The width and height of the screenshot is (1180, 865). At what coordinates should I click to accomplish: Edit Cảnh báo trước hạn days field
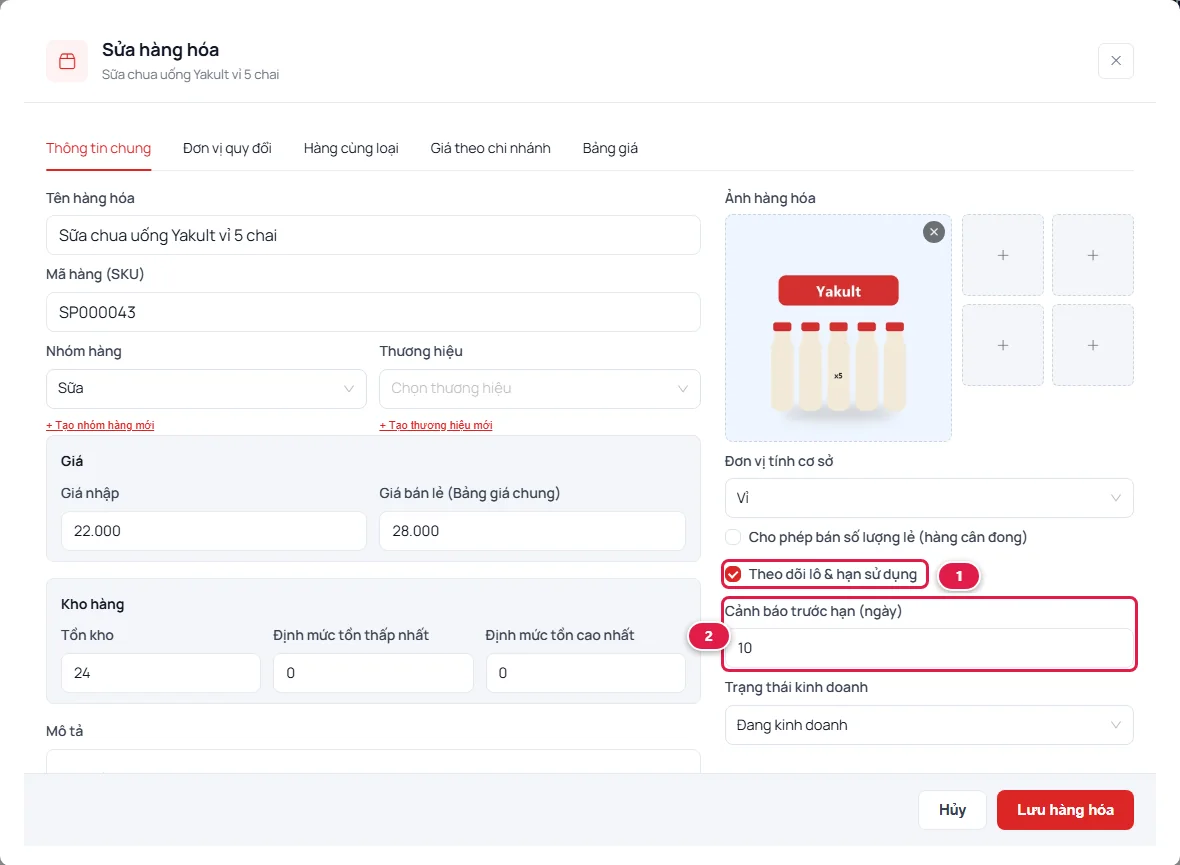pyautogui.click(x=929, y=648)
